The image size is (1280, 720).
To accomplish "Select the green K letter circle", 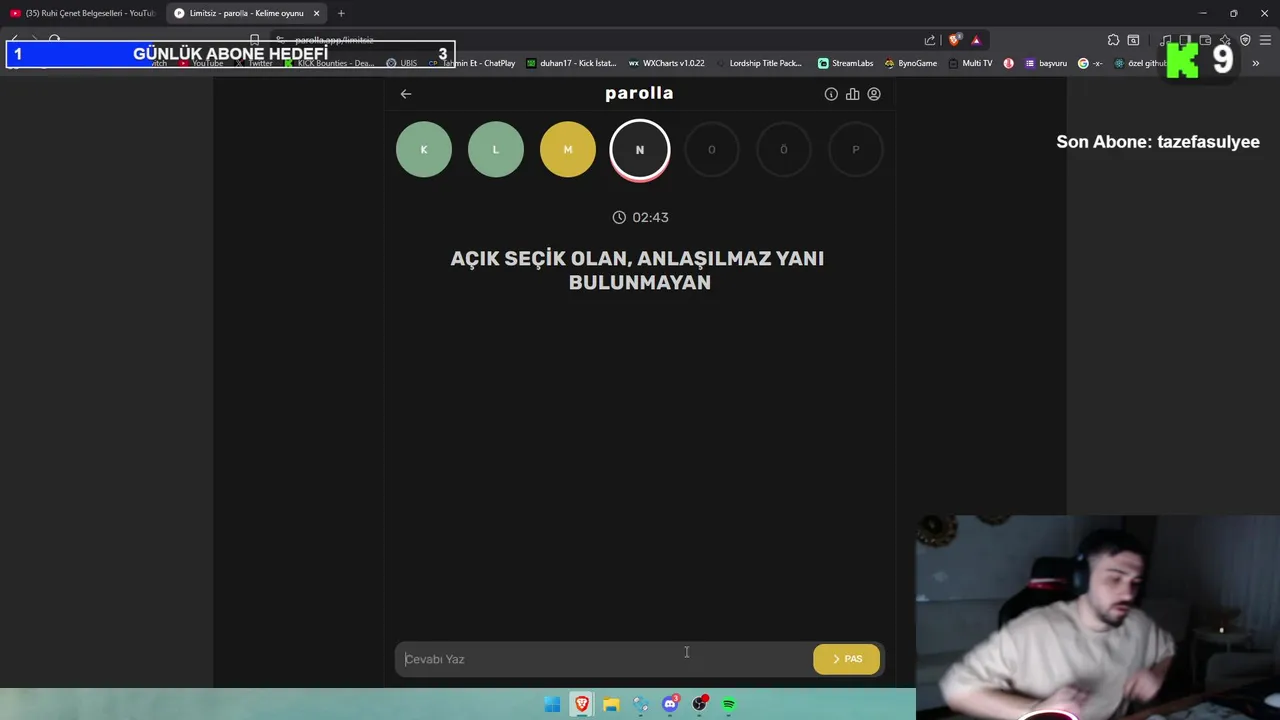I will [424, 149].
